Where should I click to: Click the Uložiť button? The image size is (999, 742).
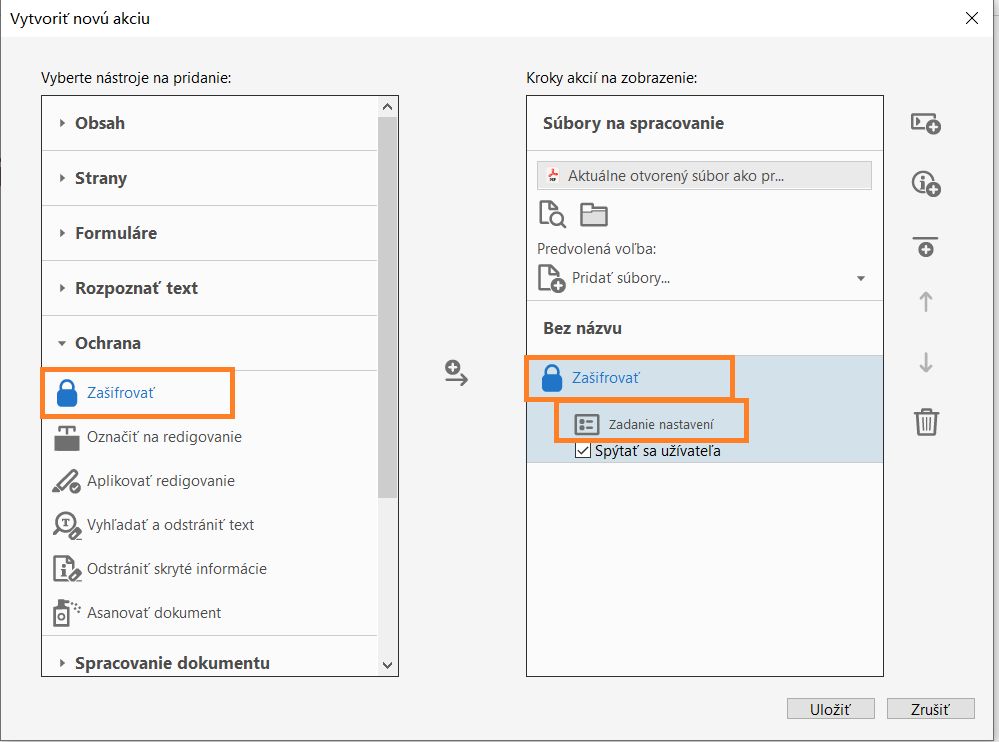(x=831, y=709)
